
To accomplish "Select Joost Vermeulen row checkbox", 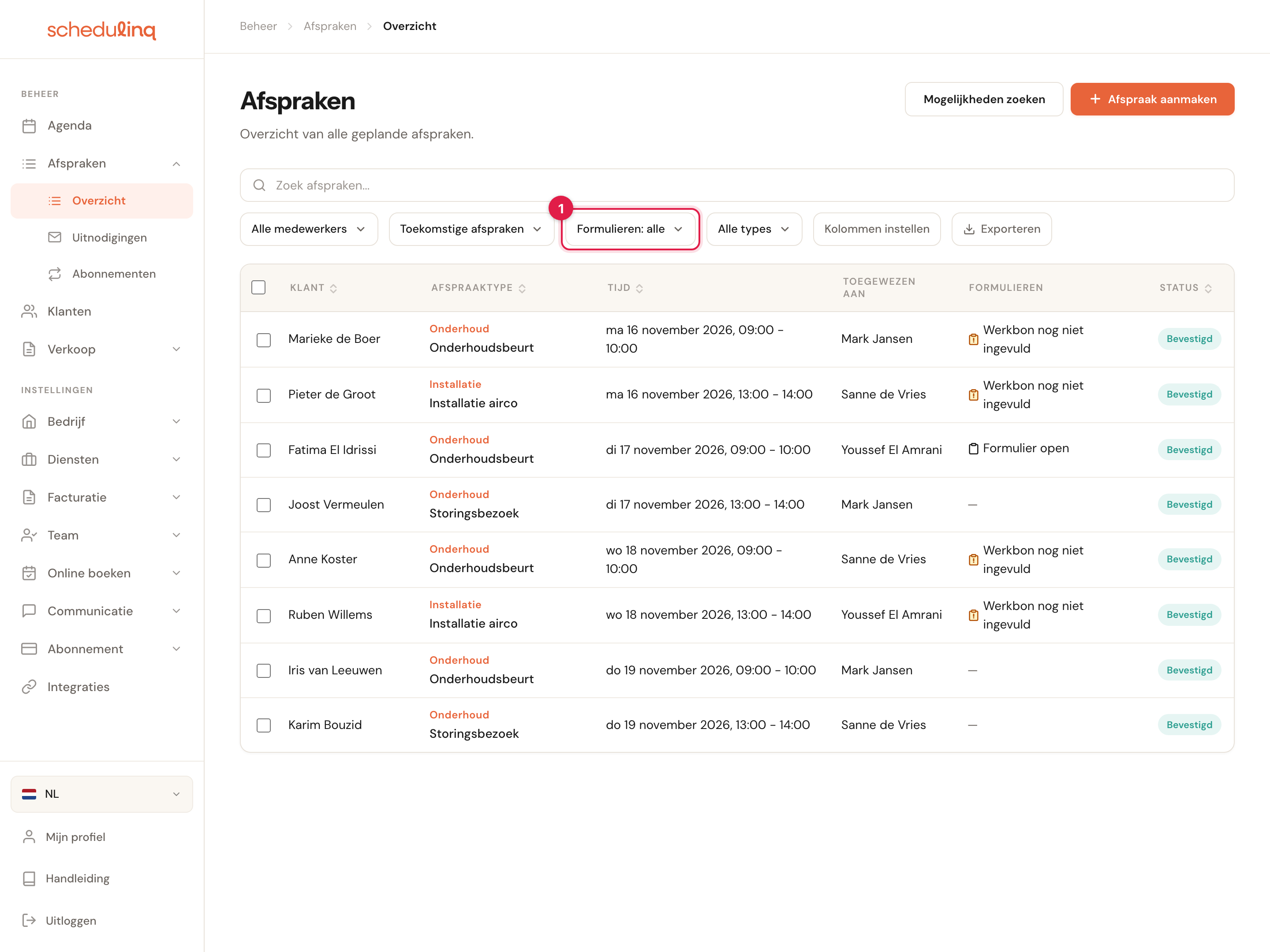I will (x=264, y=505).
